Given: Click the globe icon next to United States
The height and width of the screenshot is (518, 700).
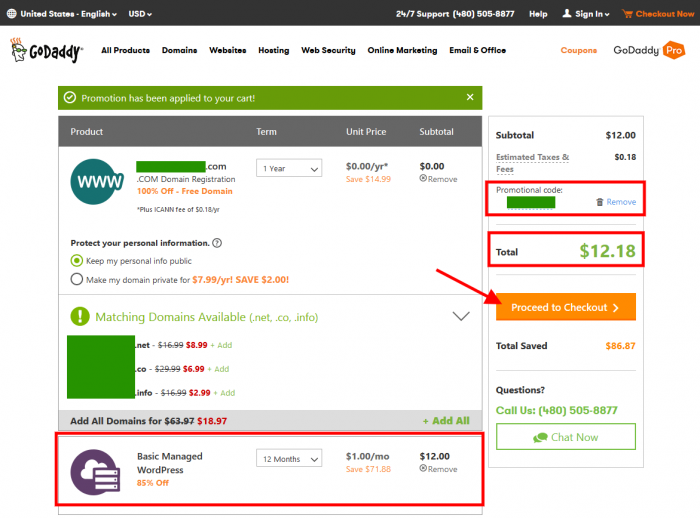Looking at the screenshot, I should (12, 14).
